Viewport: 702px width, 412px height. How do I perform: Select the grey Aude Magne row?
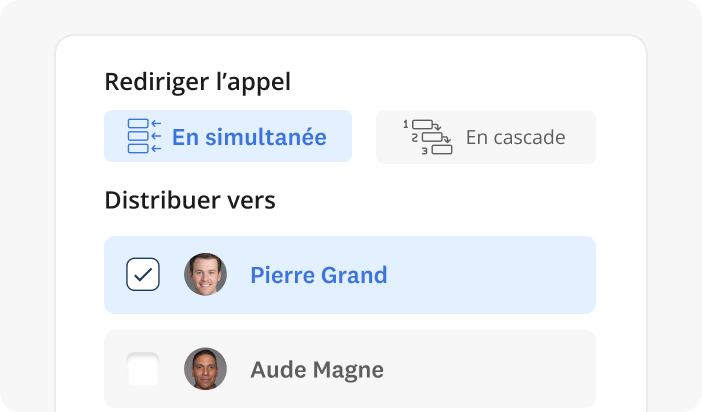tap(480, 369)
